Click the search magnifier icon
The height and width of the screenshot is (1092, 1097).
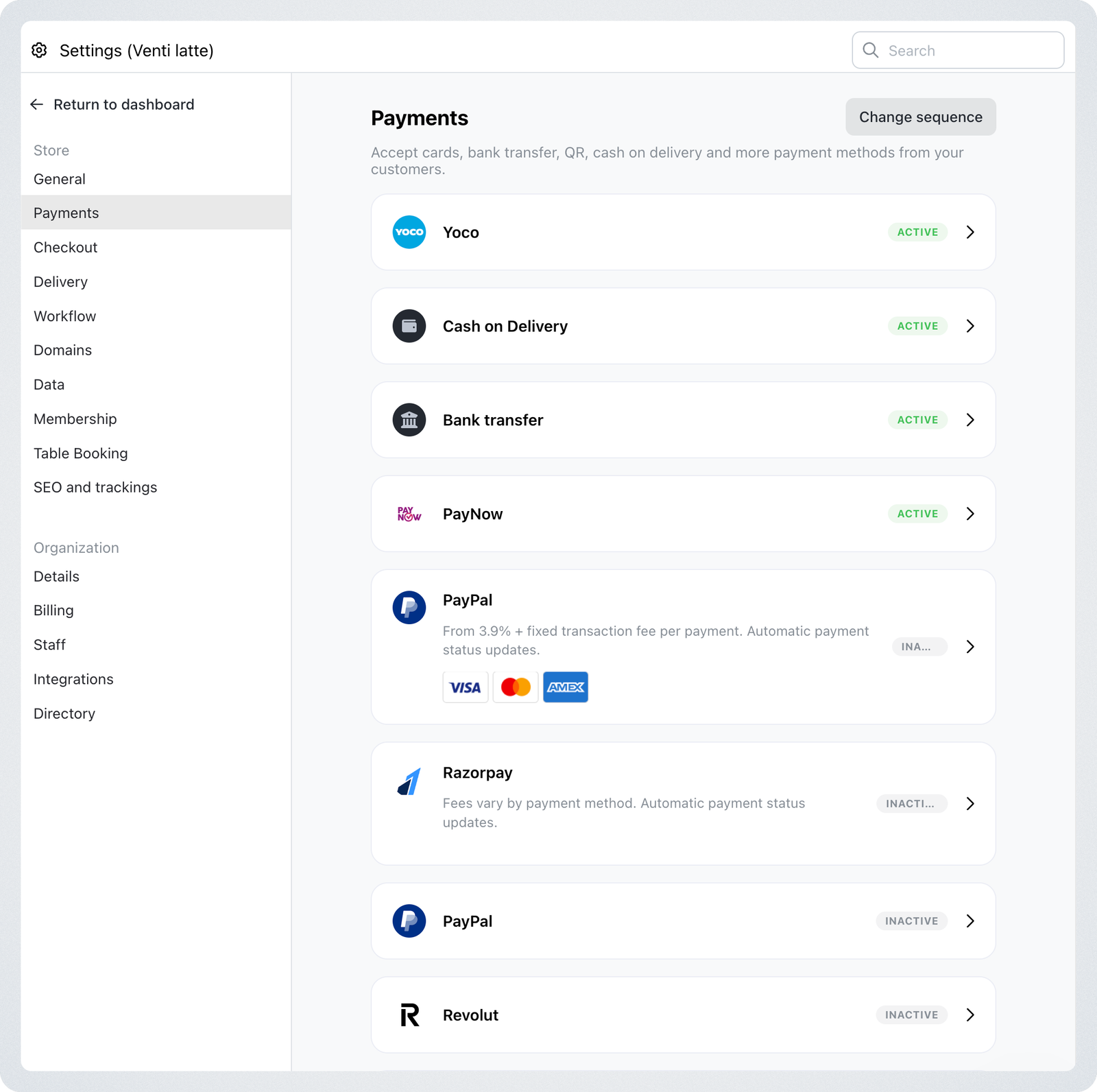871,50
